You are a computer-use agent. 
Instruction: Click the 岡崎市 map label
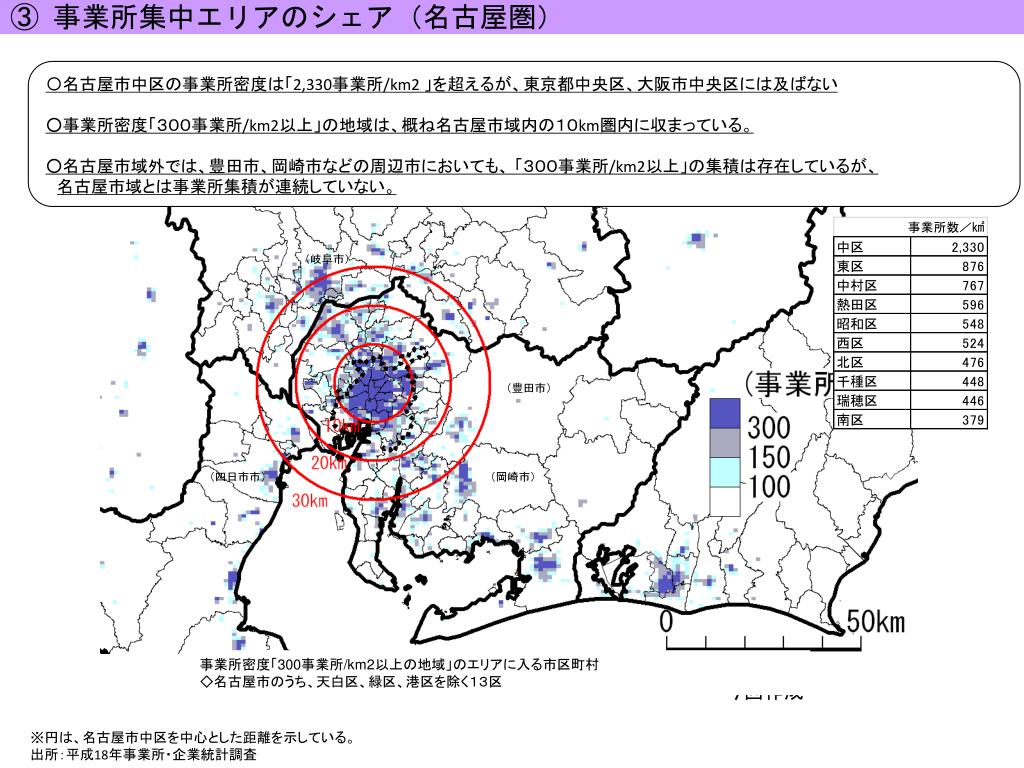coord(513,477)
